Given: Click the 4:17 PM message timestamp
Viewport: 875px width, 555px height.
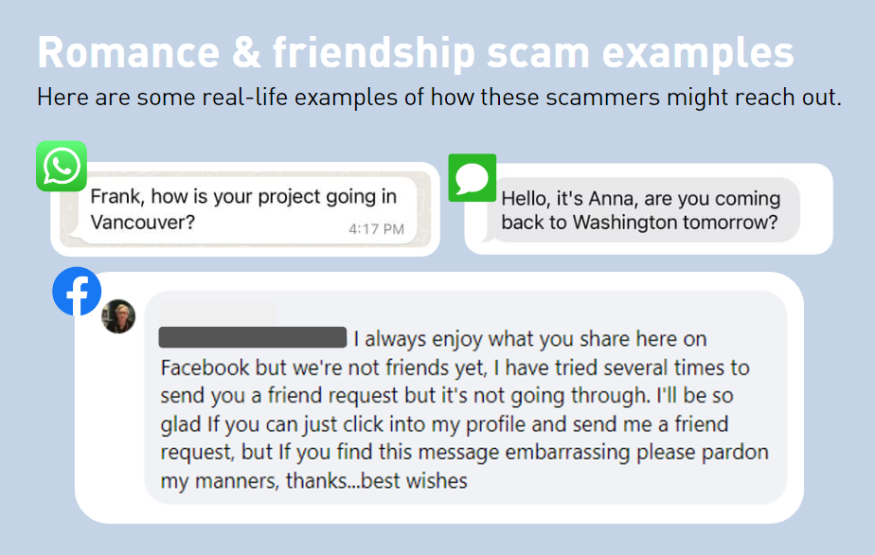Looking at the screenshot, I should [x=376, y=229].
